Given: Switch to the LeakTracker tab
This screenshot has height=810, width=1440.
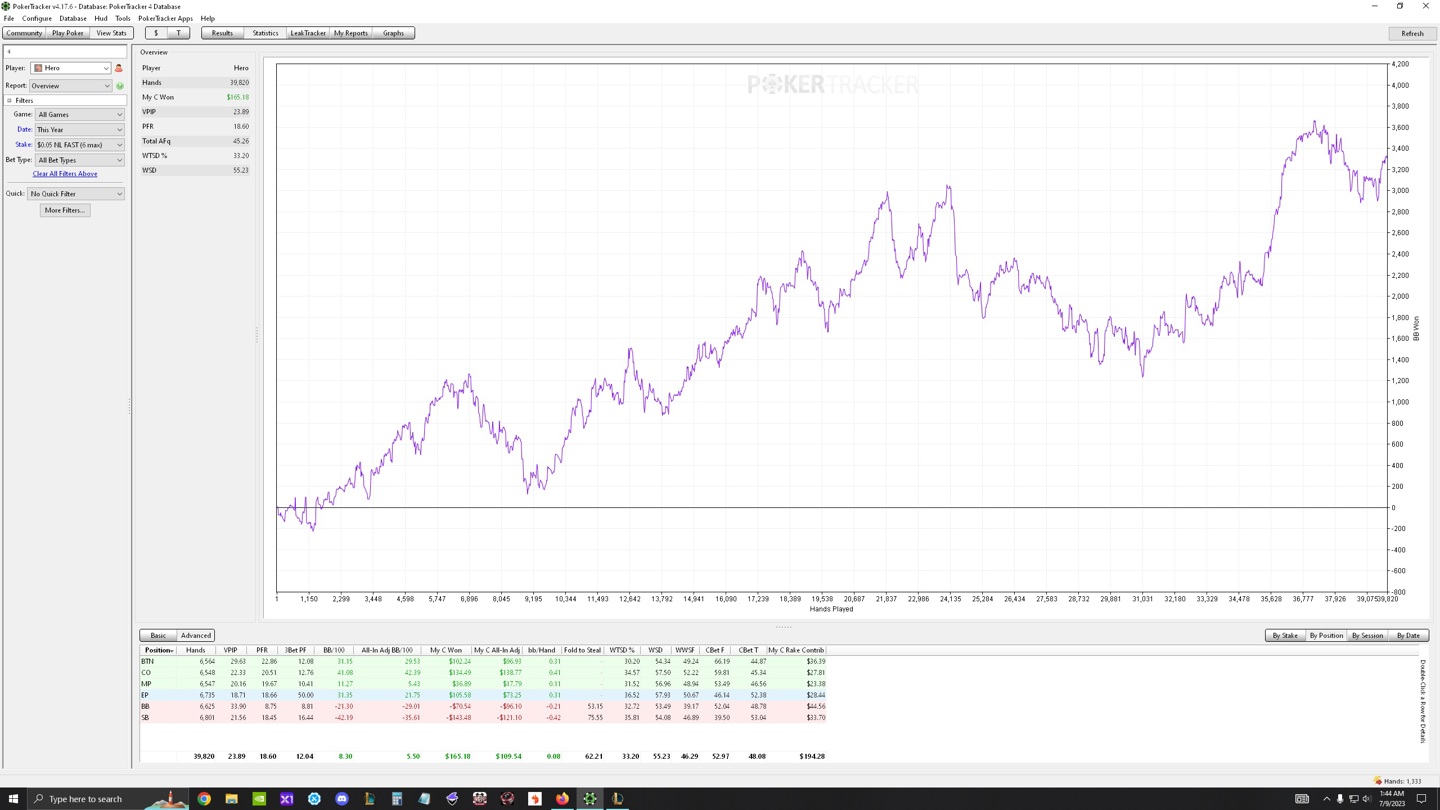Looking at the screenshot, I should 307,33.
